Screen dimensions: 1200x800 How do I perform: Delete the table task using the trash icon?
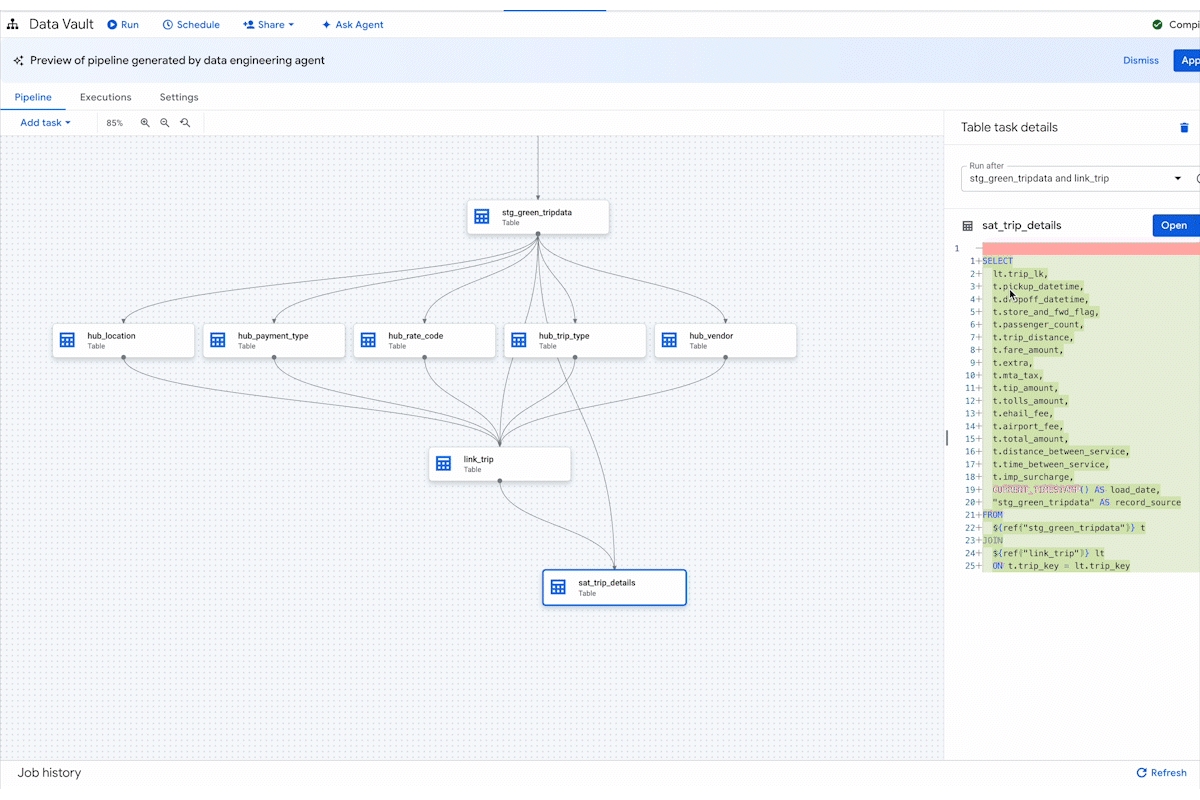click(x=1184, y=127)
